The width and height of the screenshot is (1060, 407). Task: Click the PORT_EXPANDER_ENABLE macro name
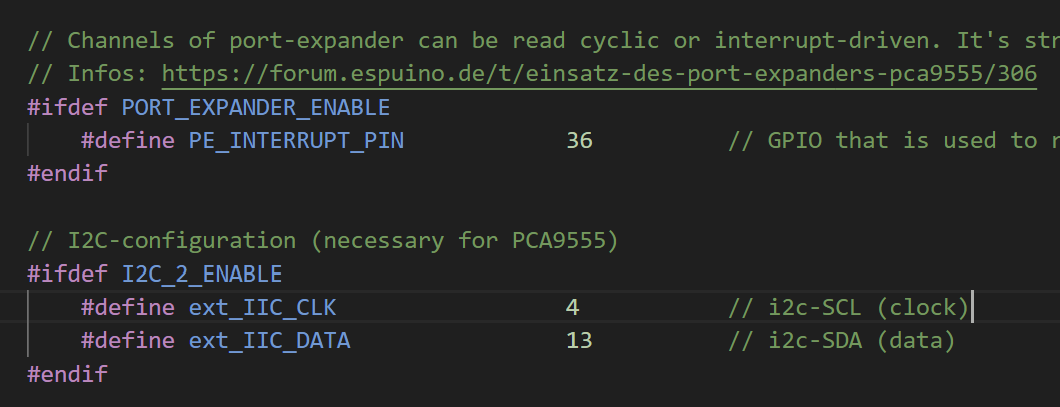coord(256,107)
